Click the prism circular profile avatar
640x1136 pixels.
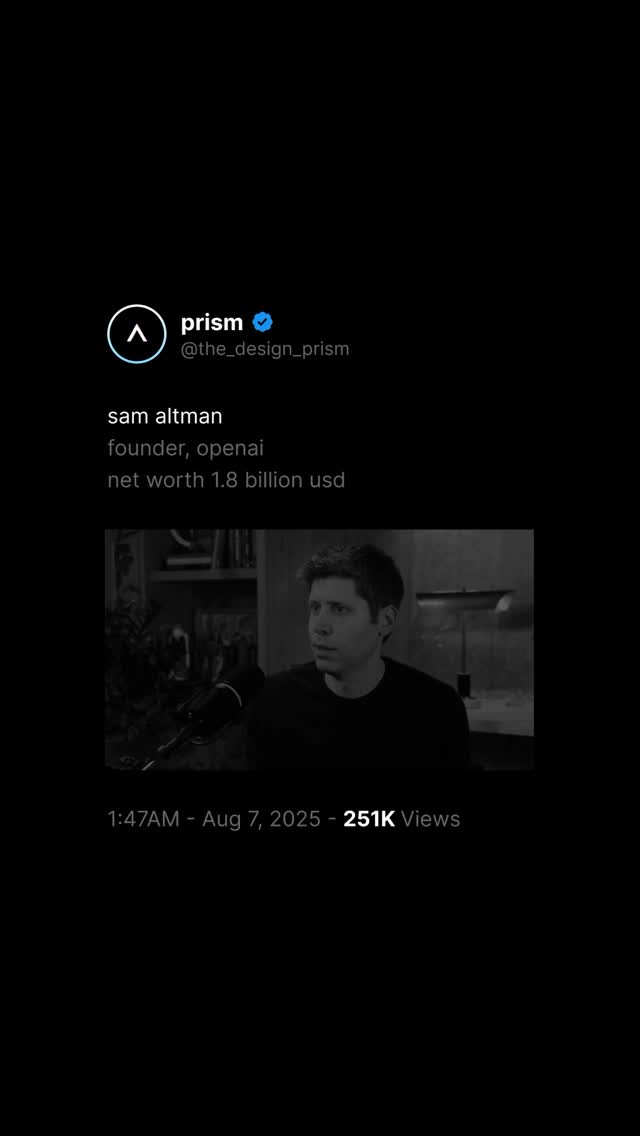[x=137, y=334]
